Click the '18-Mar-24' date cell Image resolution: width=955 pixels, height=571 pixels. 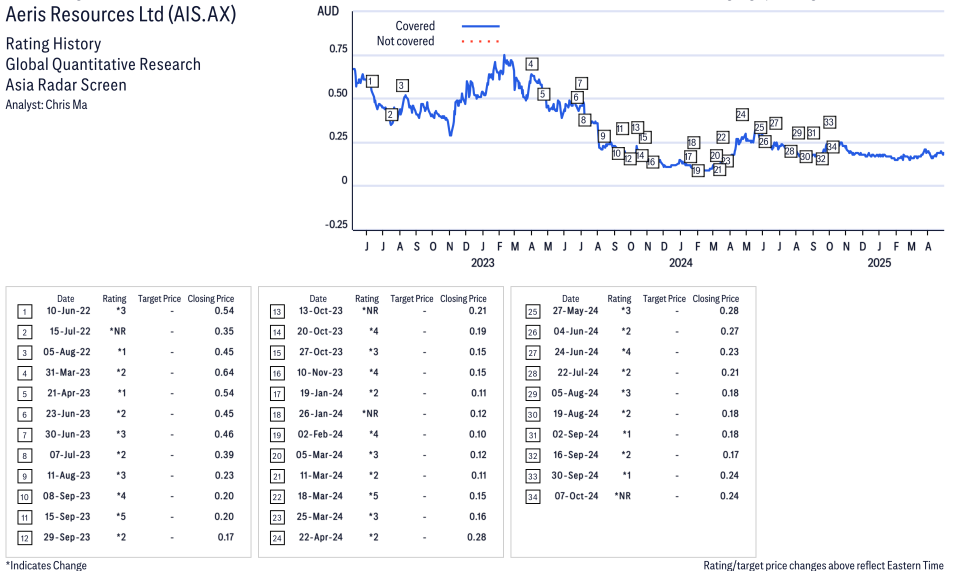coord(320,496)
